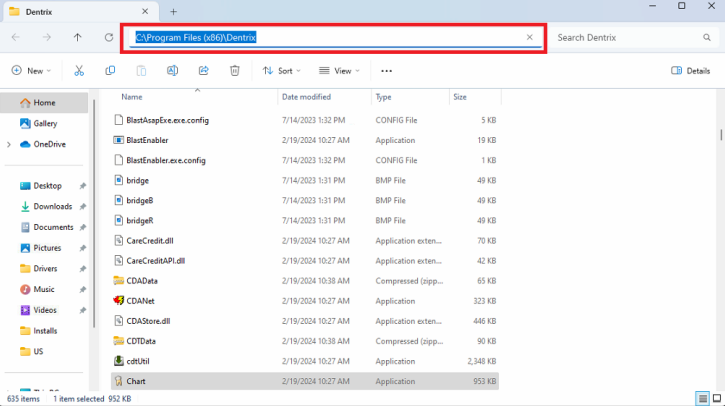Go up one folder level arrow
This screenshot has height=406, width=725.
tap(77, 37)
